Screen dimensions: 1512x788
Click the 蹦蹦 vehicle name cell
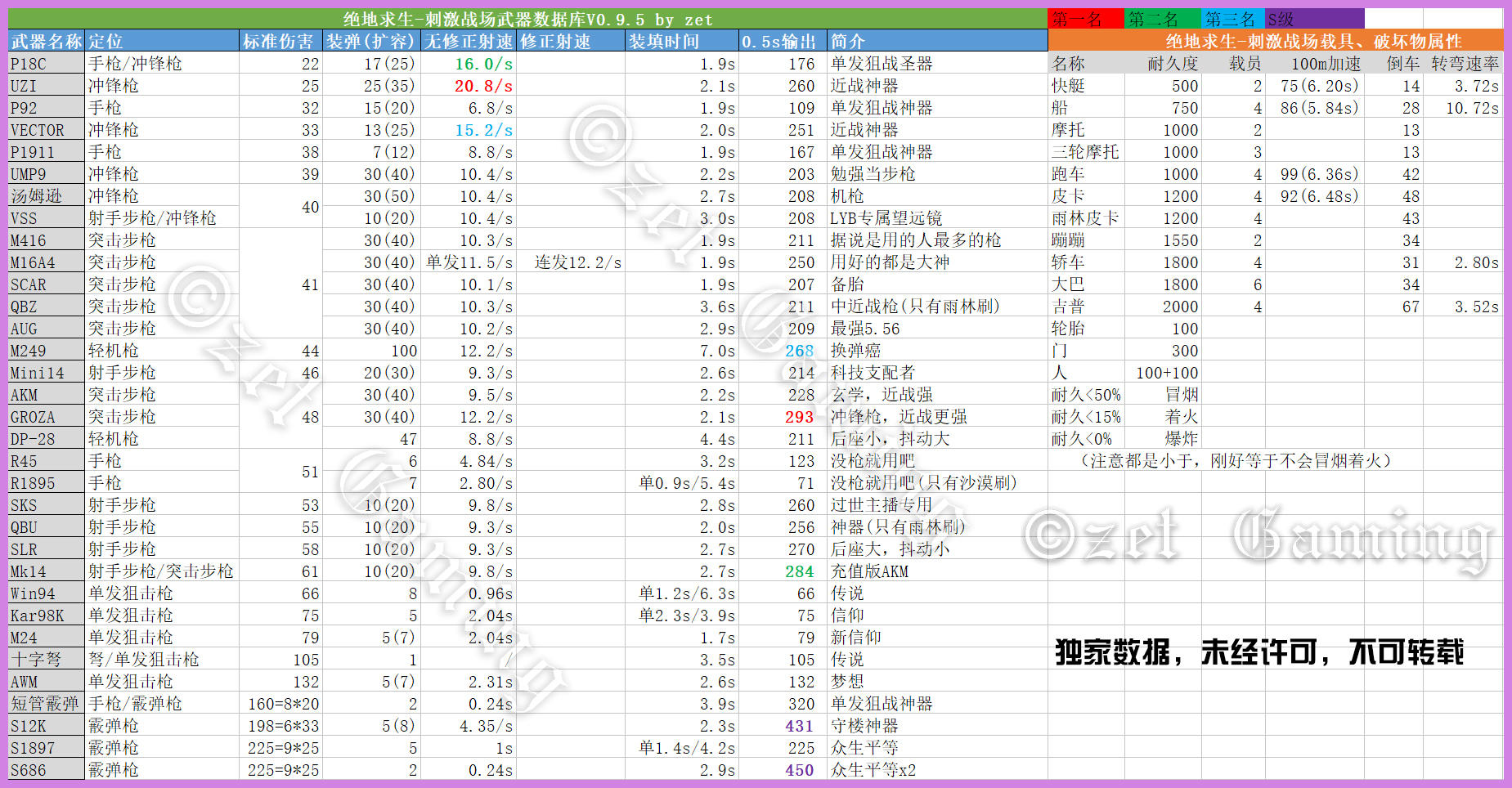pyautogui.click(x=1086, y=240)
